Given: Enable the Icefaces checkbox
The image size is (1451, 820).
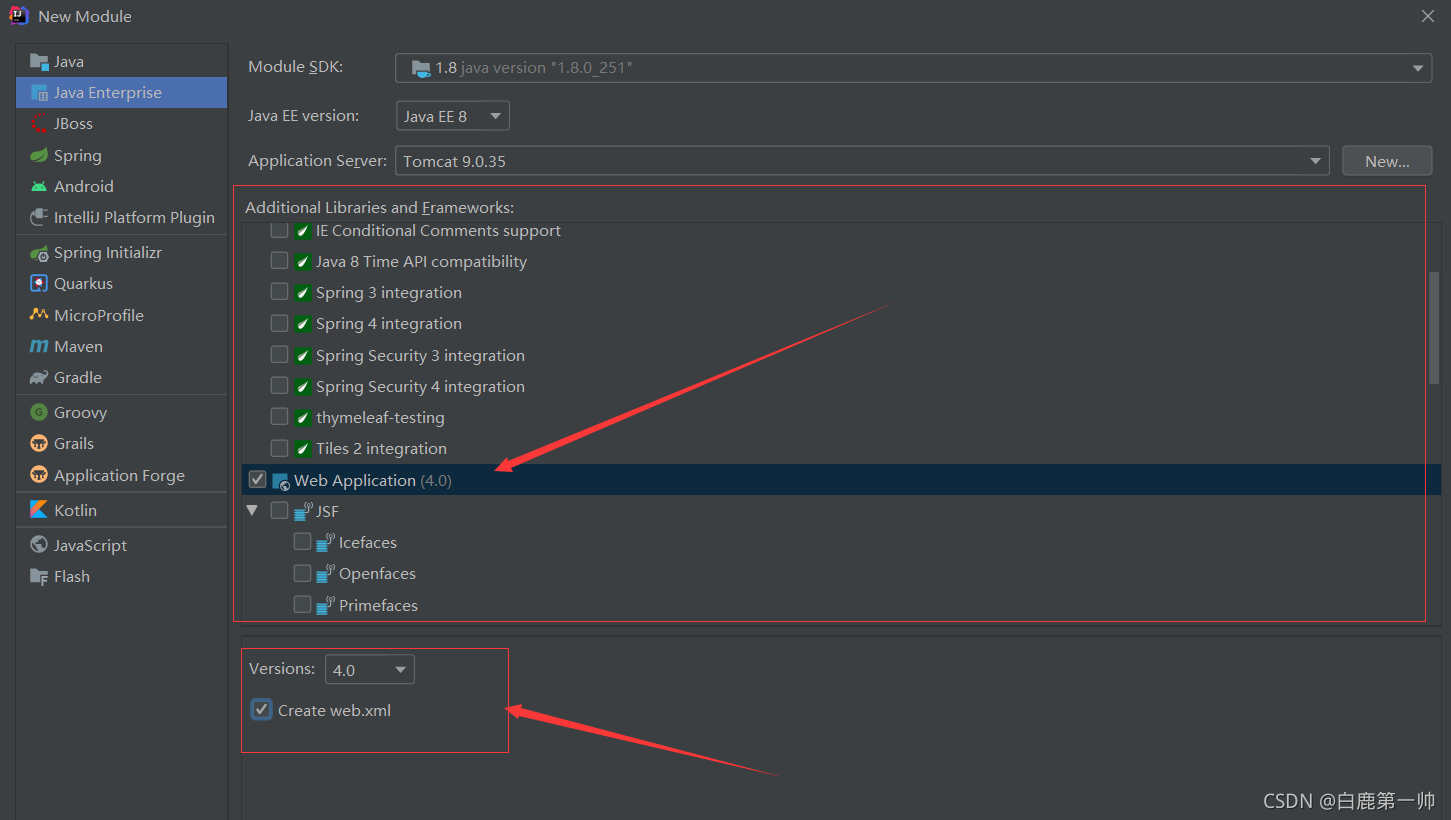Looking at the screenshot, I should [x=302, y=542].
